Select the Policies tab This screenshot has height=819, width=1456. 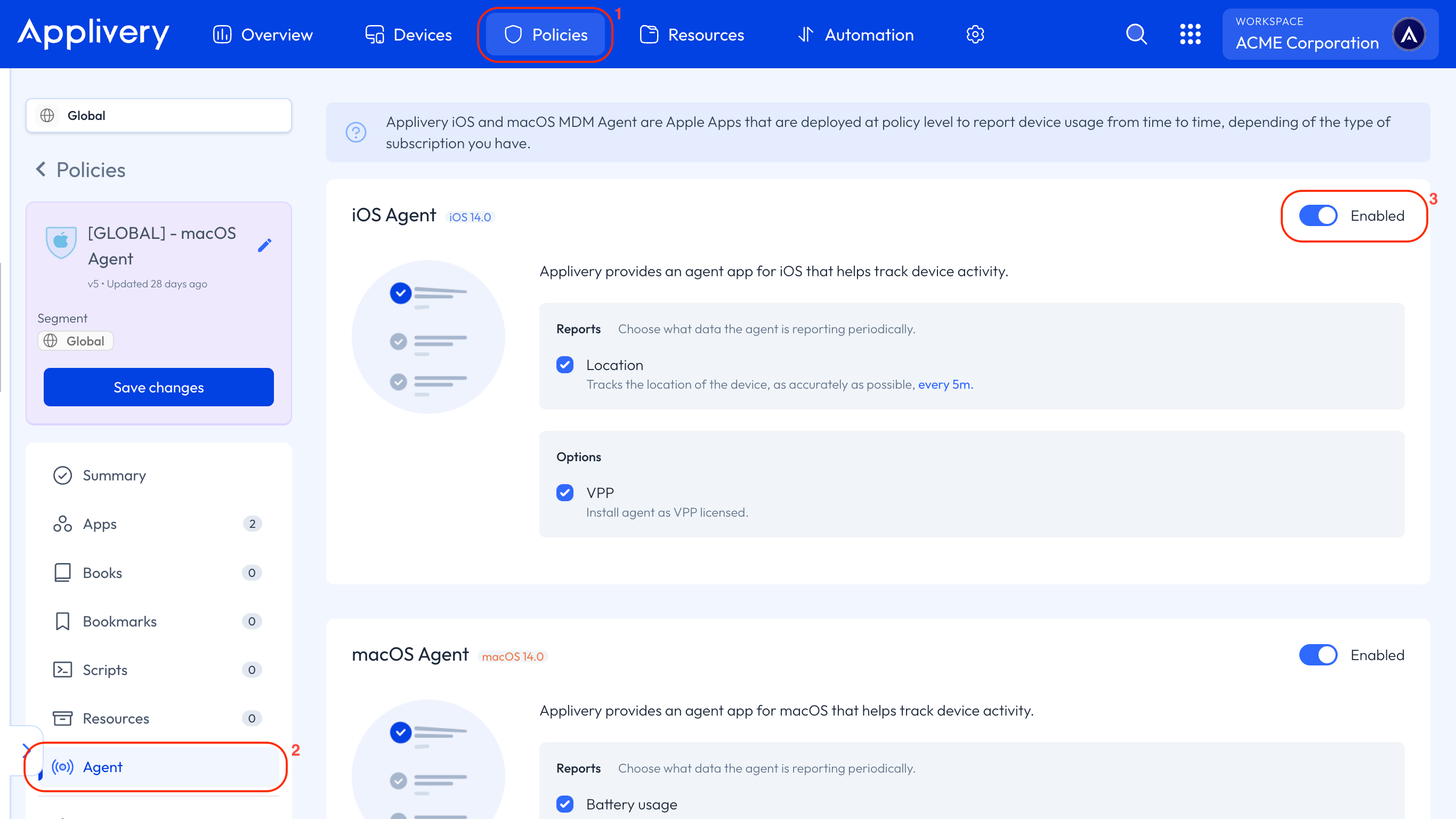545,35
